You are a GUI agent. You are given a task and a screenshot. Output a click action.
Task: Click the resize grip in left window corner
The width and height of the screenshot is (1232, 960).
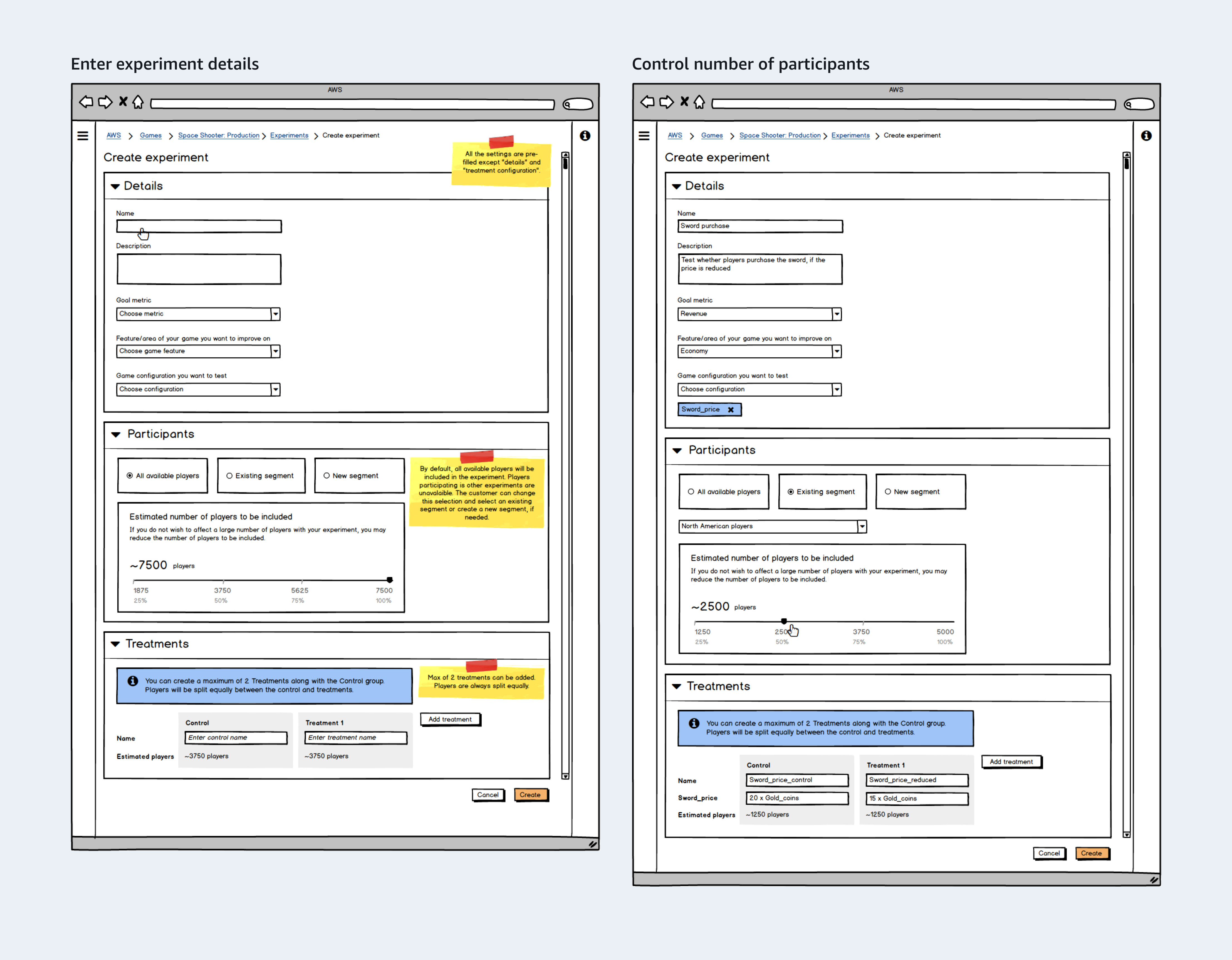pyautogui.click(x=592, y=844)
